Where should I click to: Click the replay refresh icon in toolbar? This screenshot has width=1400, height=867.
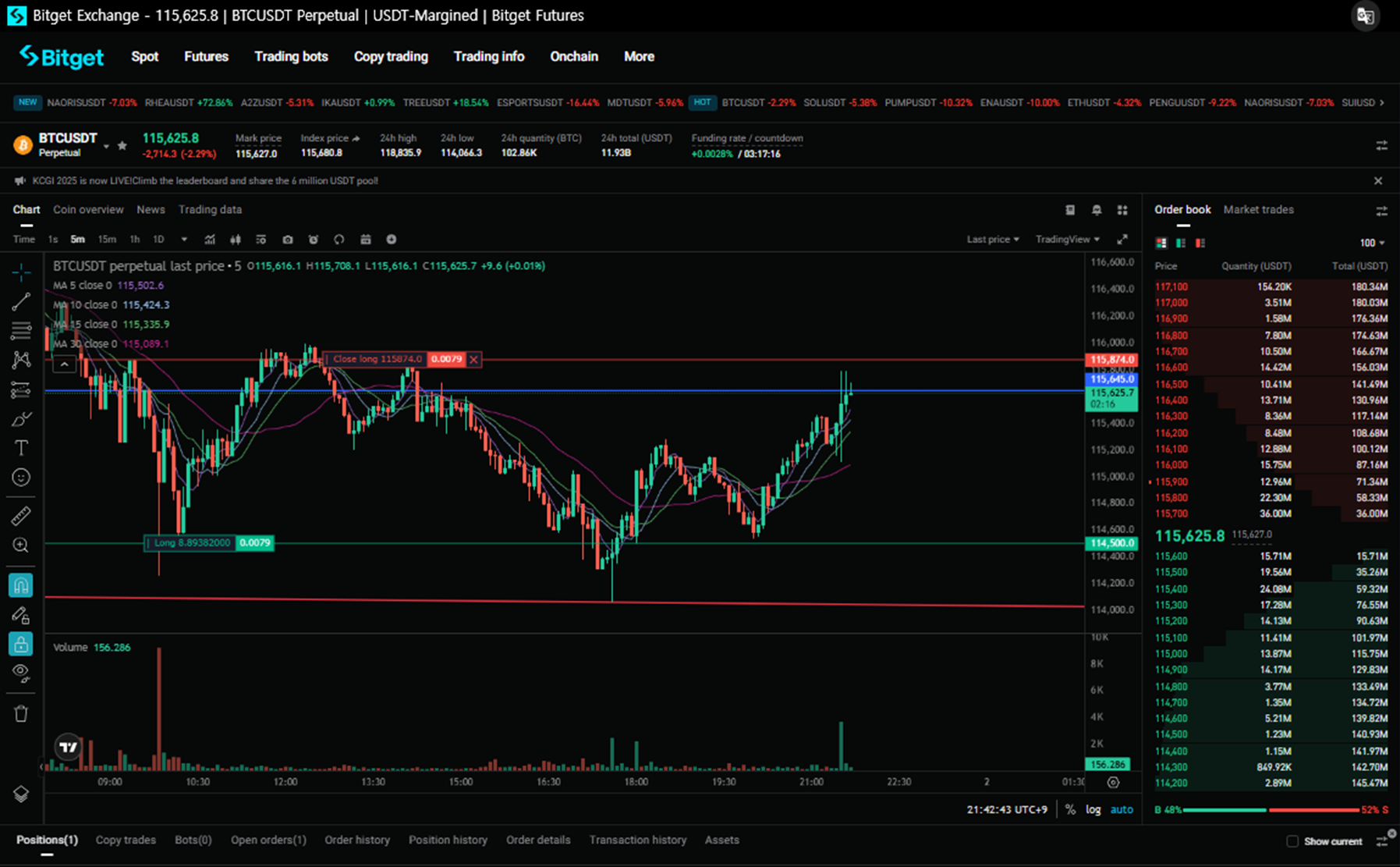(339, 240)
